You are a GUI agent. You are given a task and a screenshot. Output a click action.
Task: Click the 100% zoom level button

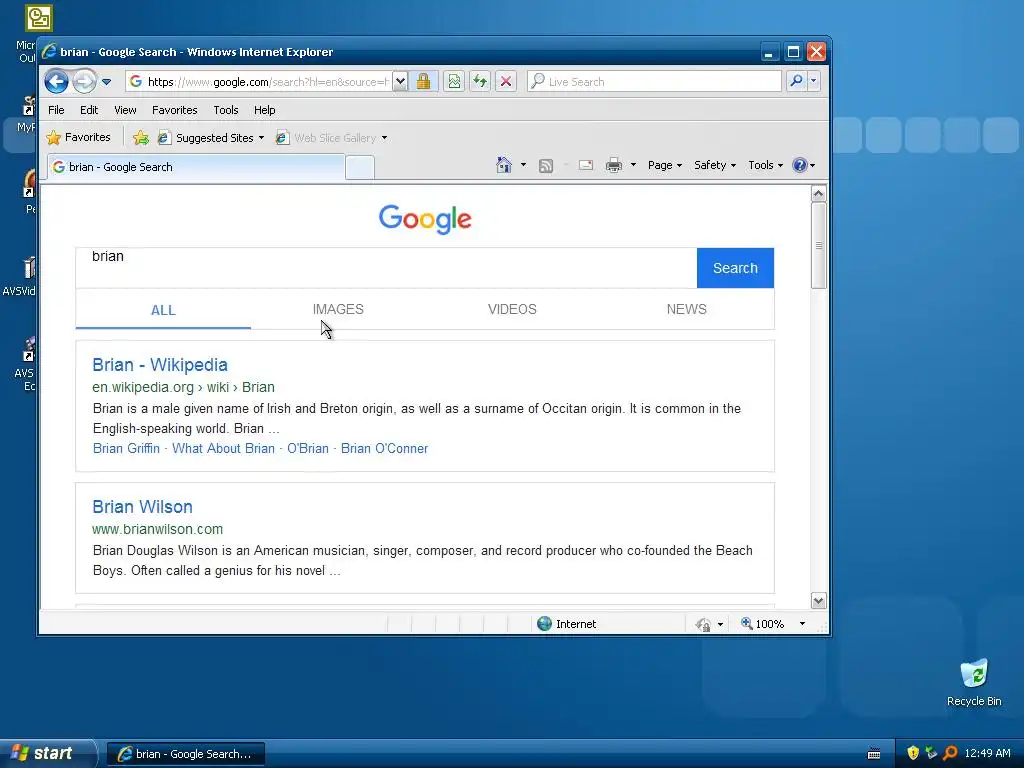click(x=762, y=624)
